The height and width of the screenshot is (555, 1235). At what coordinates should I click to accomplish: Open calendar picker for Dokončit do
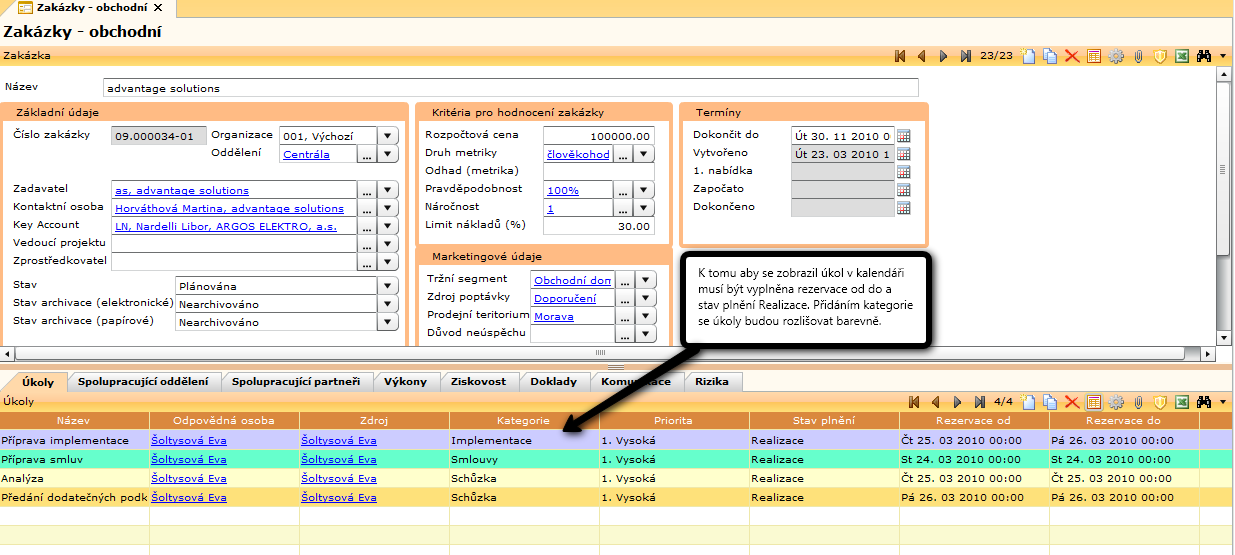(903, 136)
